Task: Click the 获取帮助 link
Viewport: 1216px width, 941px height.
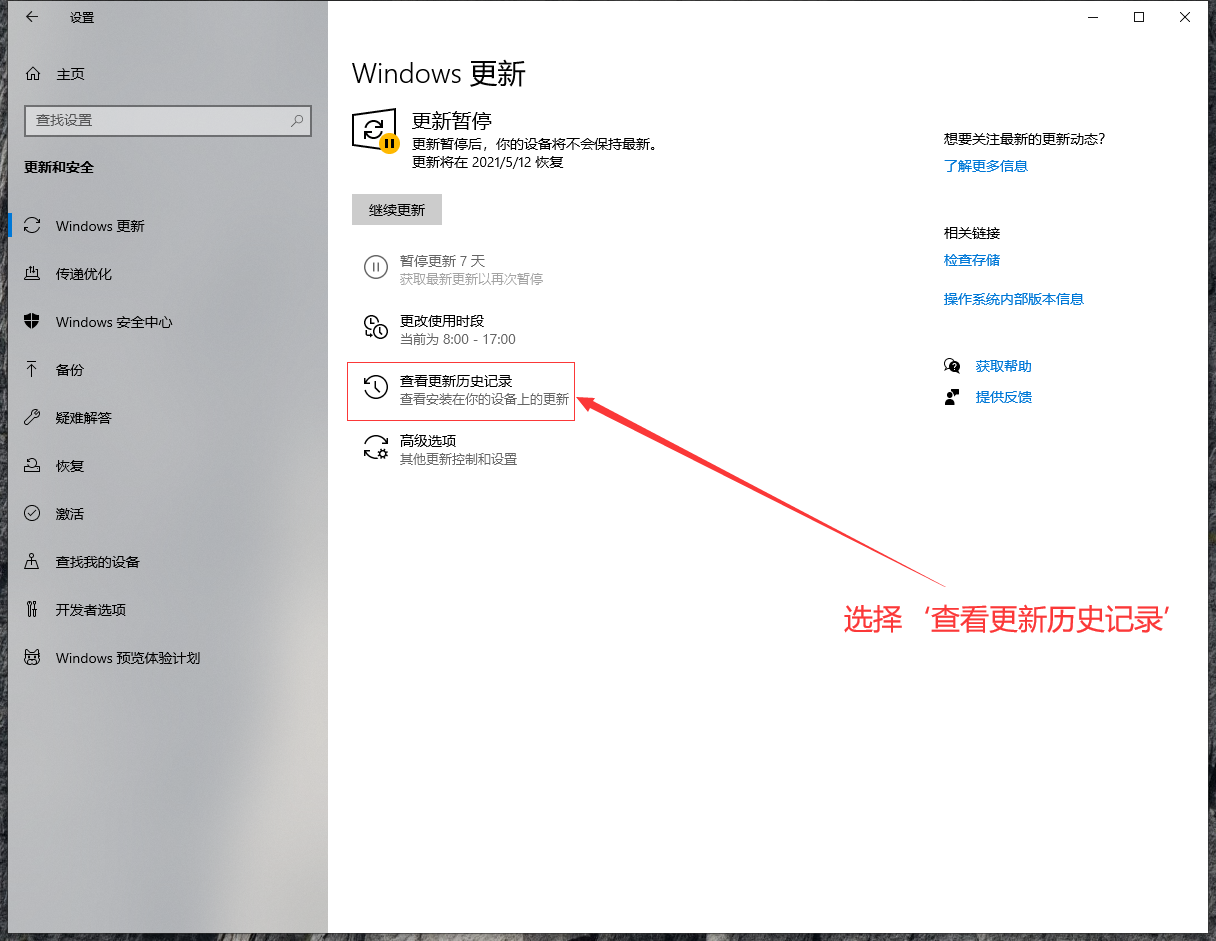Action: tap(1004, 366)
